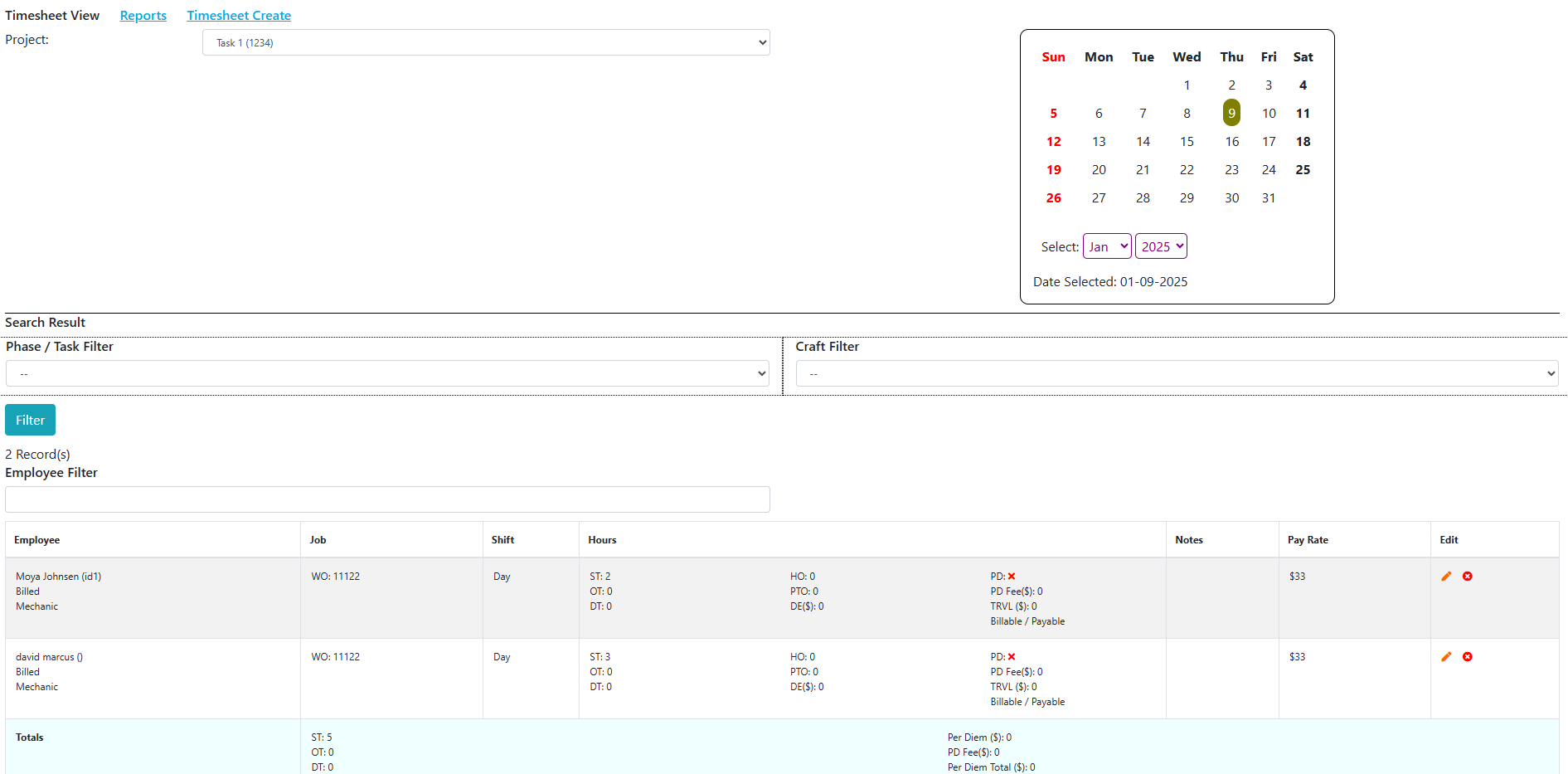
Task: Go to Timesheet Create page
Action: click(239, 16)
